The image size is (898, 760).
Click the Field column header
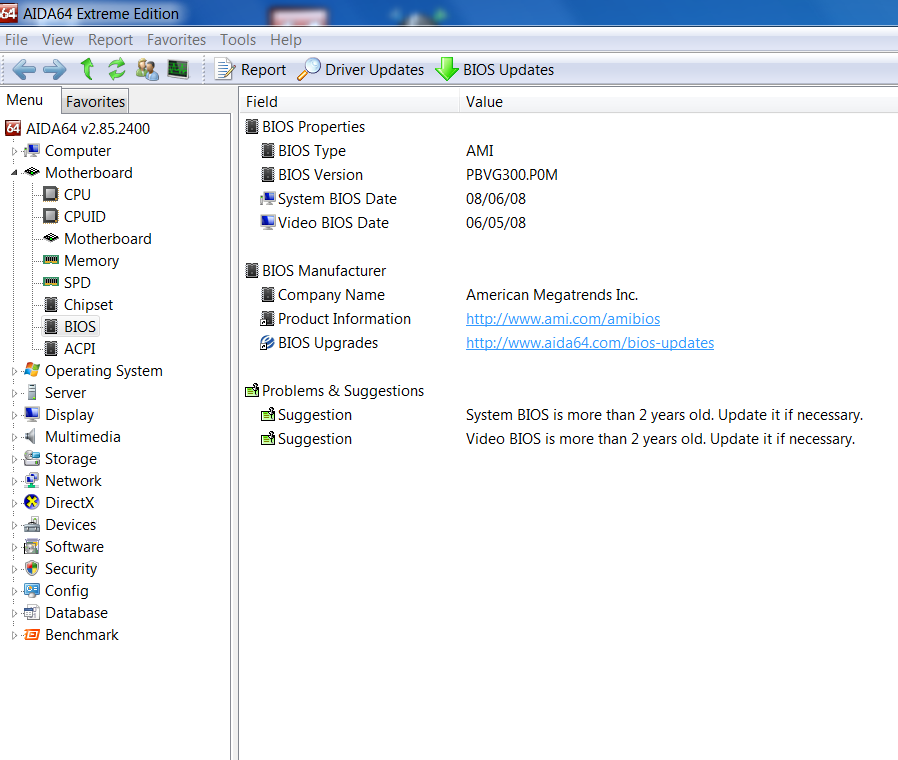(349, 101)
